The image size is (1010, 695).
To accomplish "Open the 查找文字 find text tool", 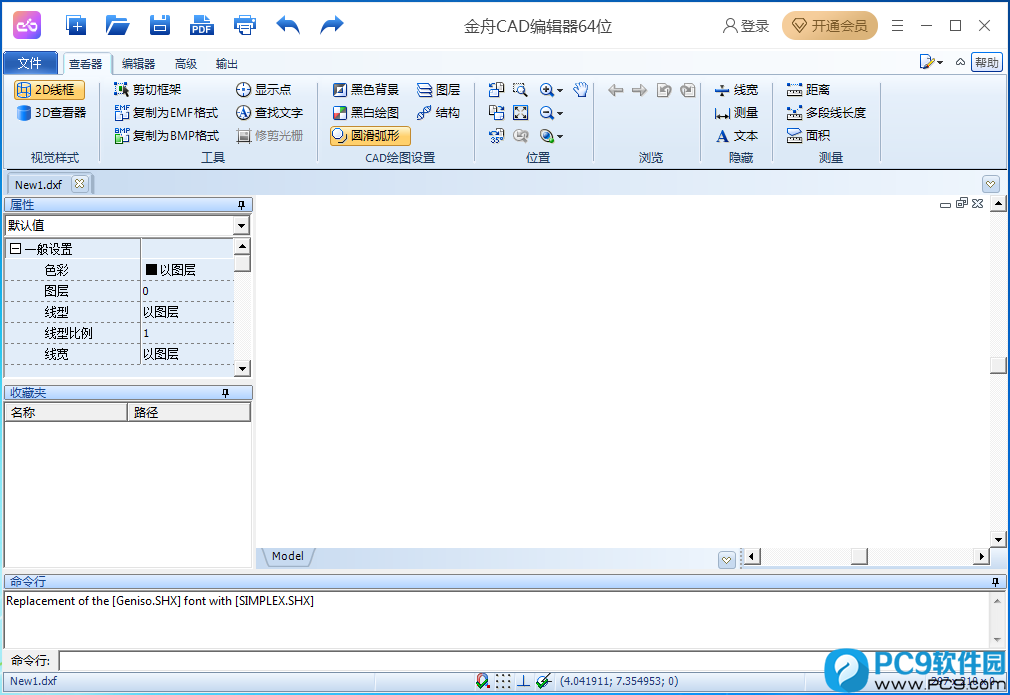I will [x=269, y=113].
